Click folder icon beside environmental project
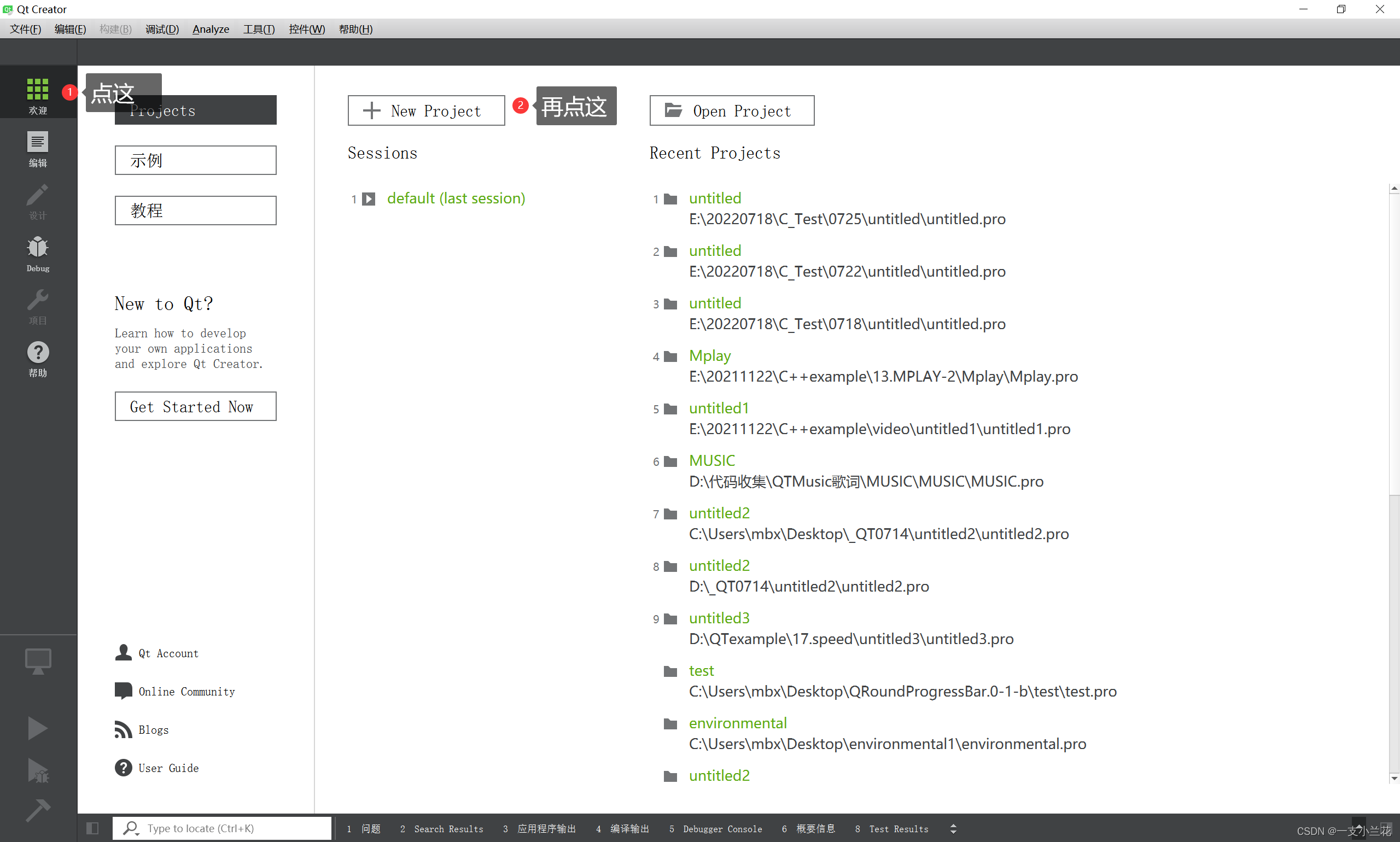 pyautogui.click(x=670, y=723)
